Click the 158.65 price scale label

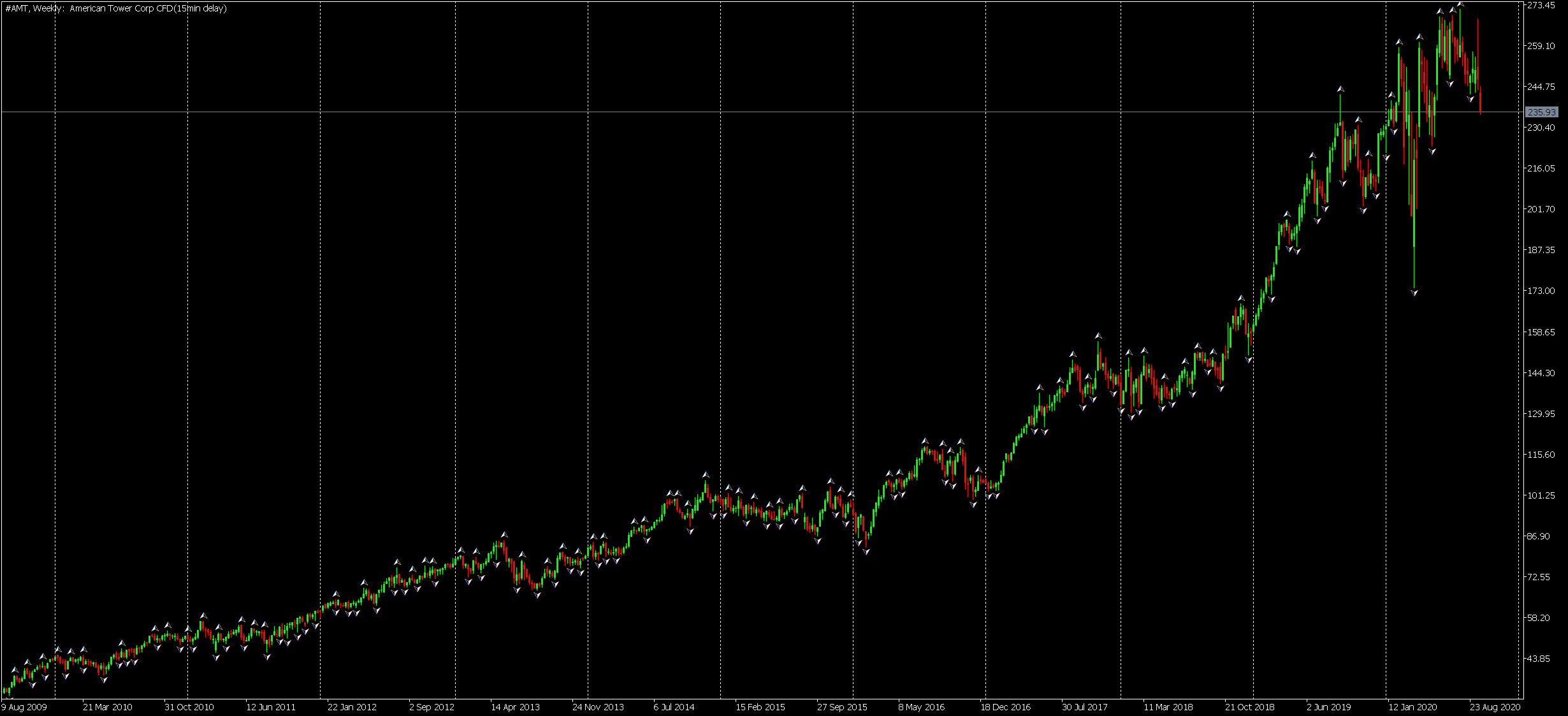1541,332
